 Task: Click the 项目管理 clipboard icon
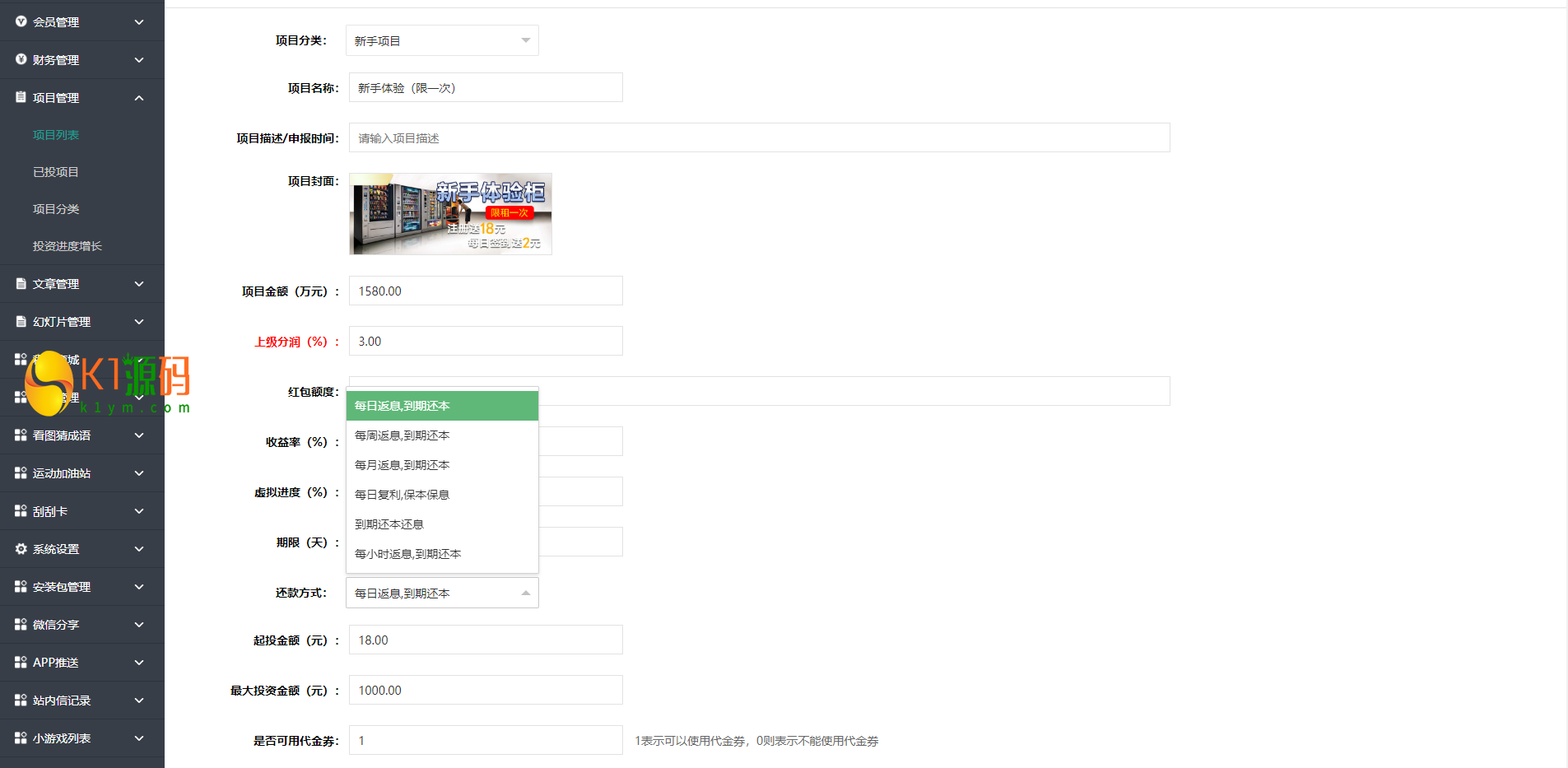click(21, 97)
